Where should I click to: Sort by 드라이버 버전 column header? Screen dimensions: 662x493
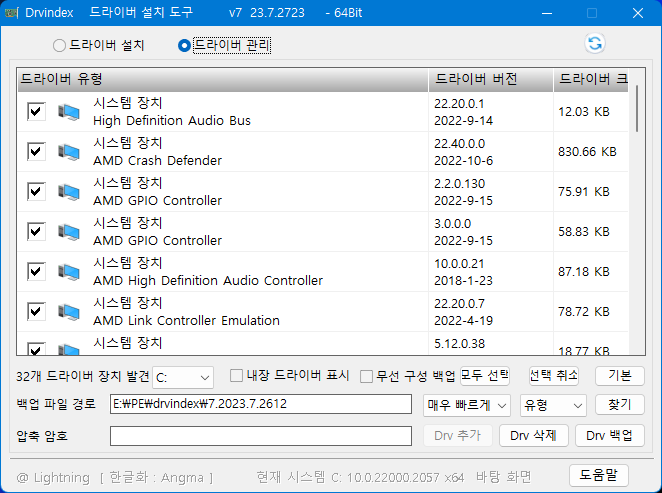pyautogui.click(x=491, y=79)
